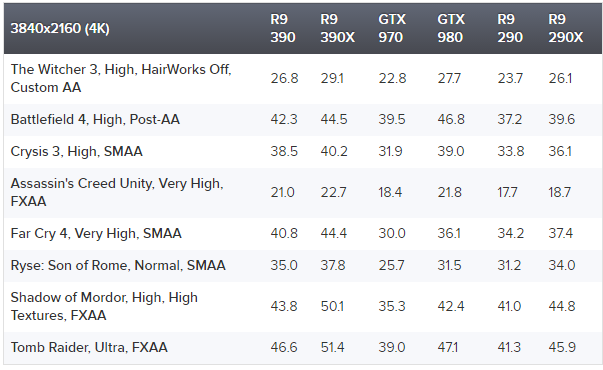The width and height of the screenshot is (603, 370).
Task: Select Far Cry 4, Very High, SMAA row
Action: click(x=303, y=233)
